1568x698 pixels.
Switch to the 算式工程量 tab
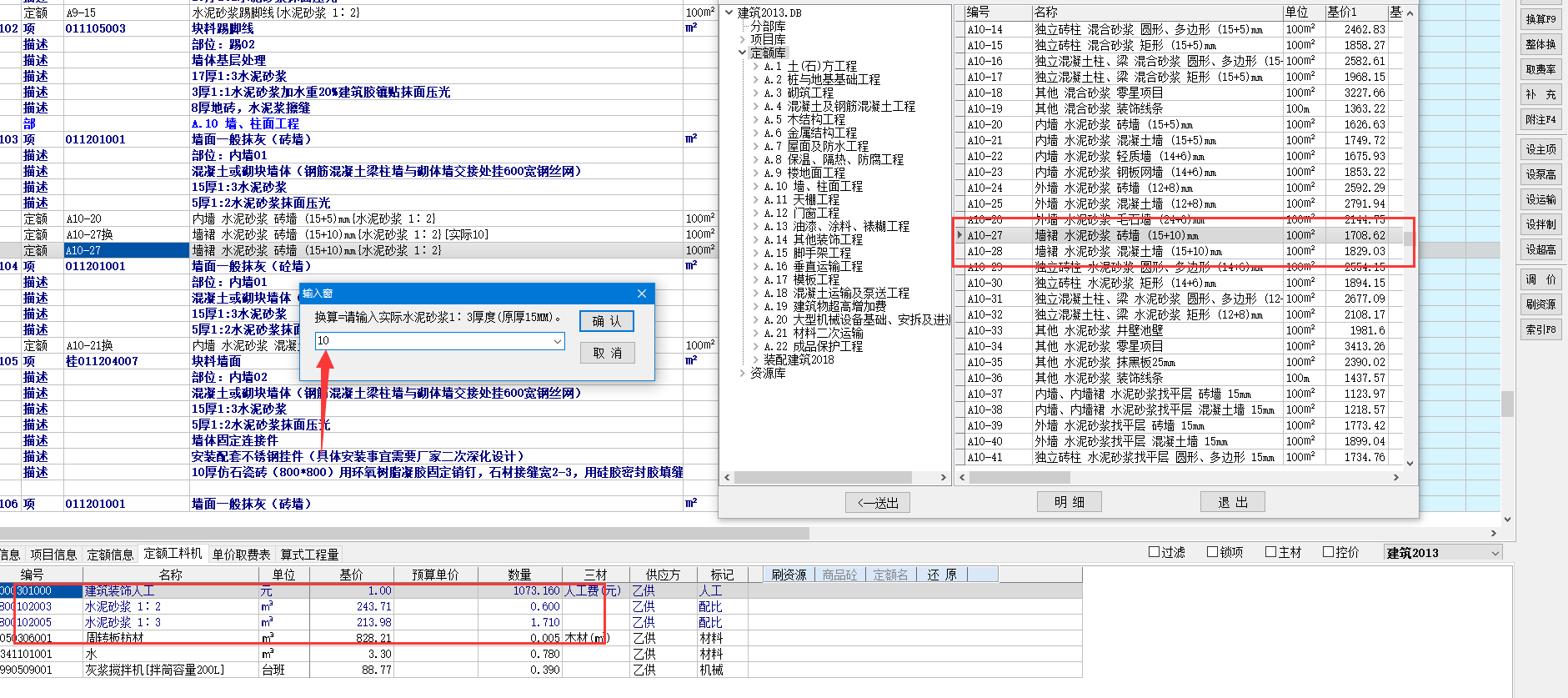point(309,555)
